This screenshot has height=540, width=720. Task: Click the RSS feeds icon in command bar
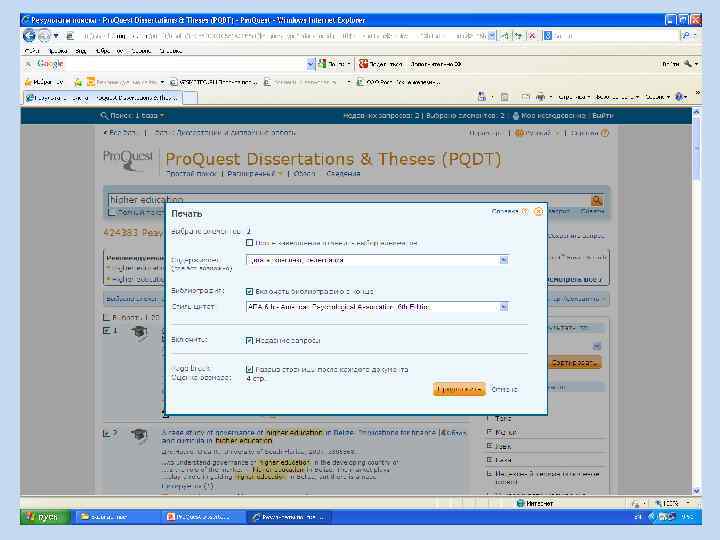click(x=504, y=97)
